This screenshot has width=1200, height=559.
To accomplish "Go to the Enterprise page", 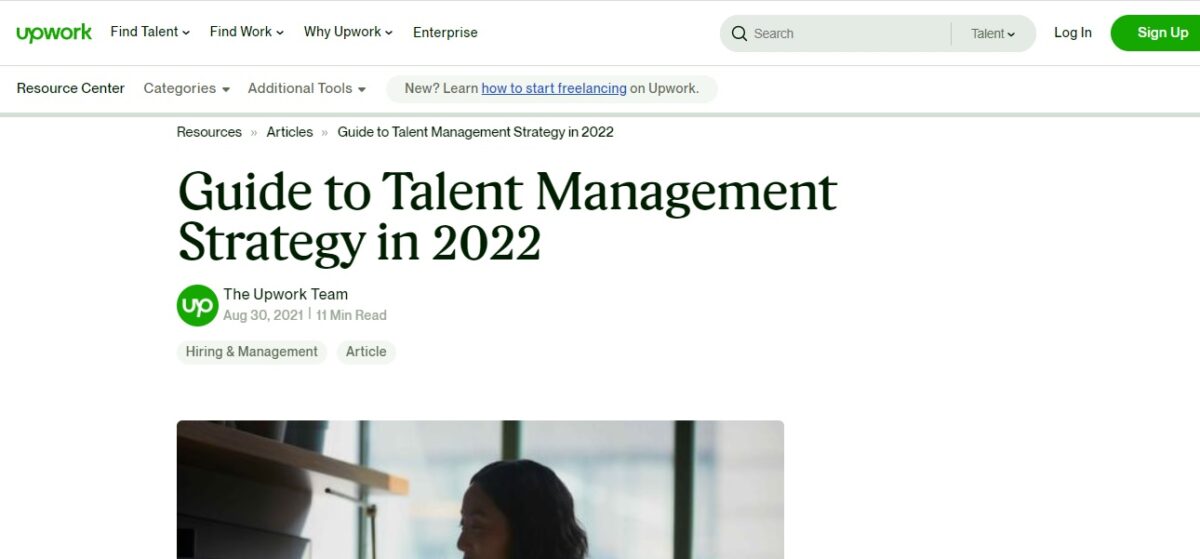I will coord(445,32).
